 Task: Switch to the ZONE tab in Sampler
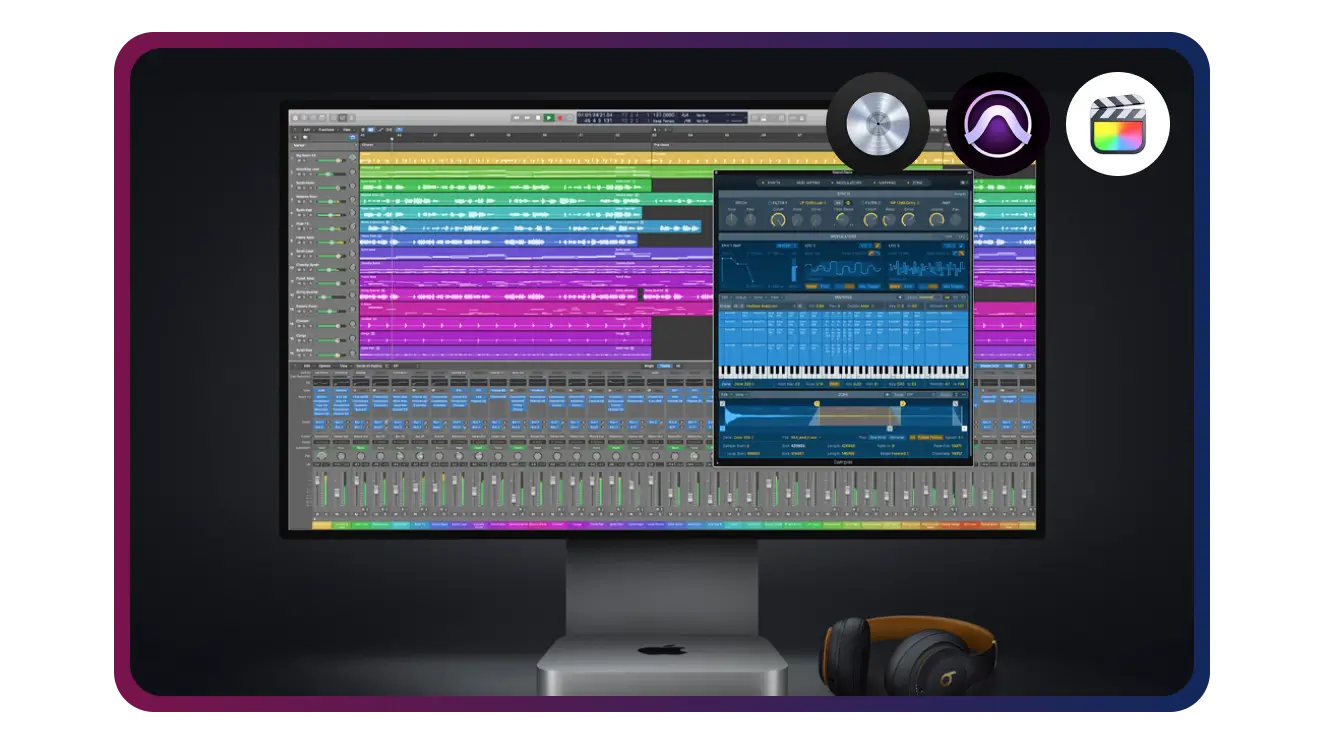pos(916,183)
